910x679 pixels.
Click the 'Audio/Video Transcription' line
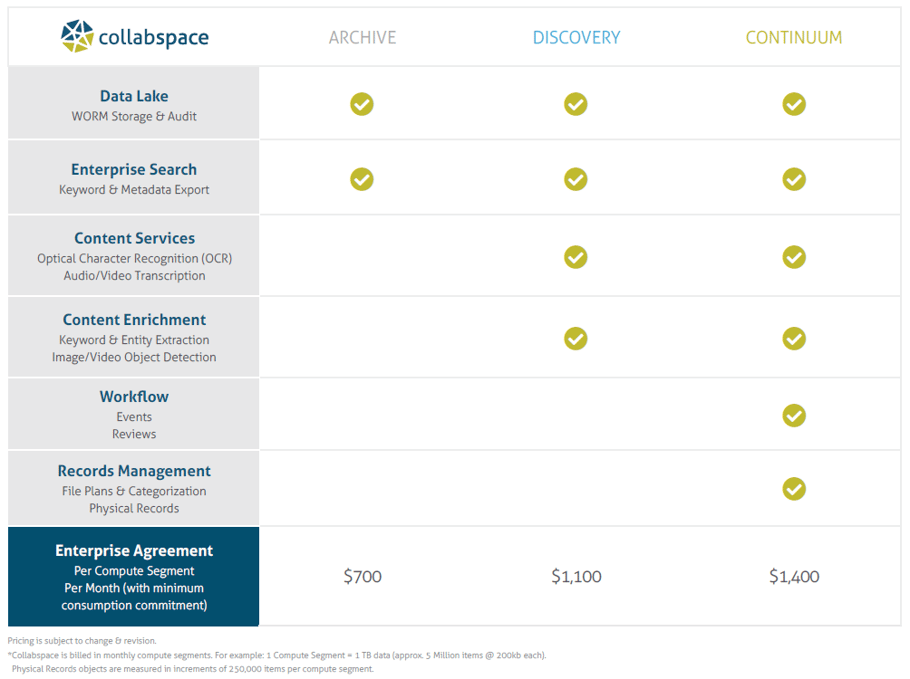click(135, 276)
